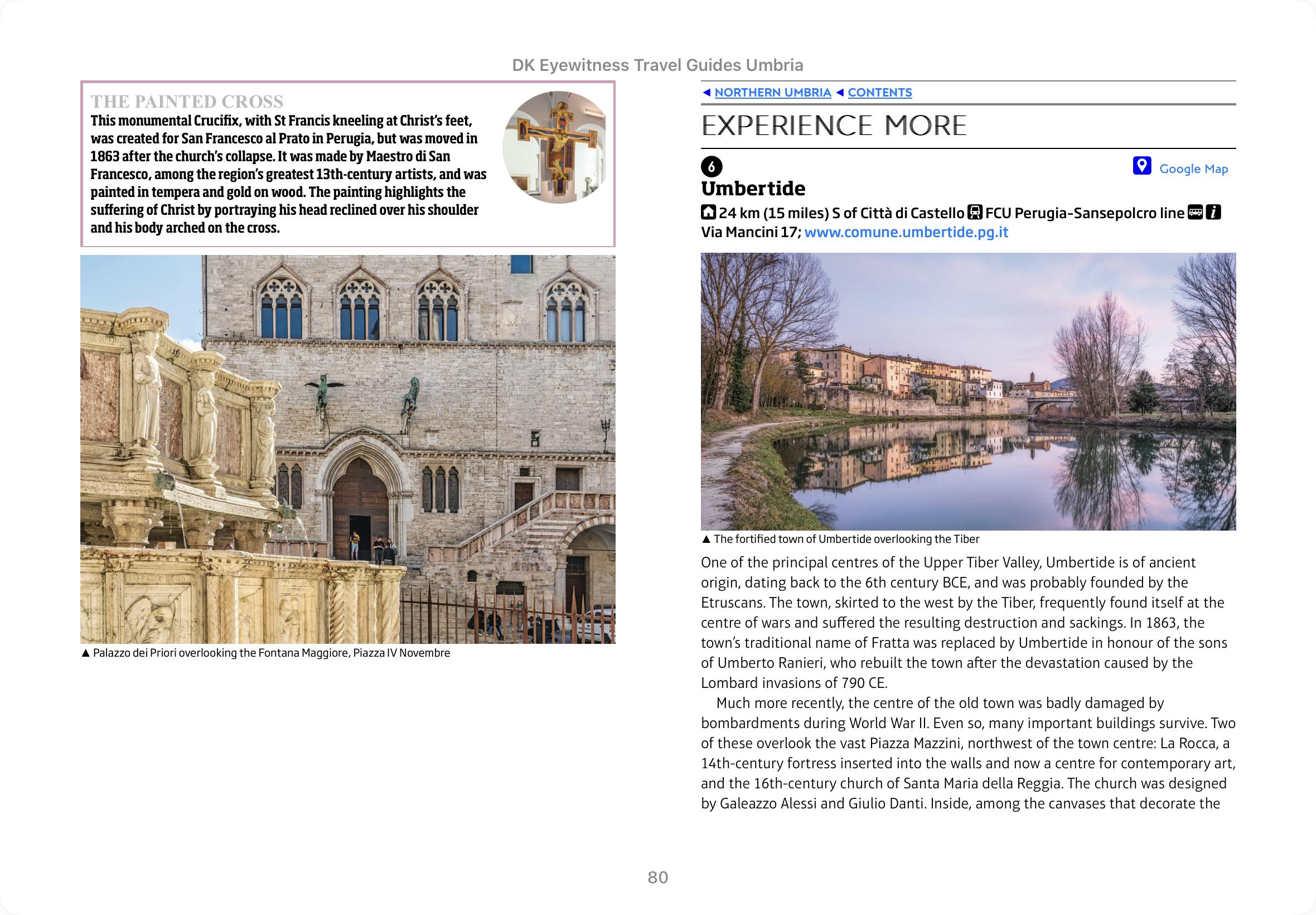Visit www.comune.umbertide.pg.it website link
The height and width of the screenshot is (915, 1316).
pos(906,232)
